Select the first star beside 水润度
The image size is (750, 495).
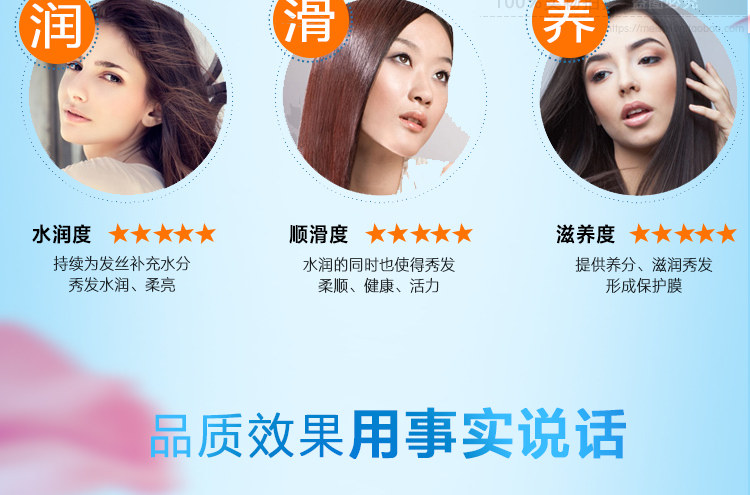point(119,234)
